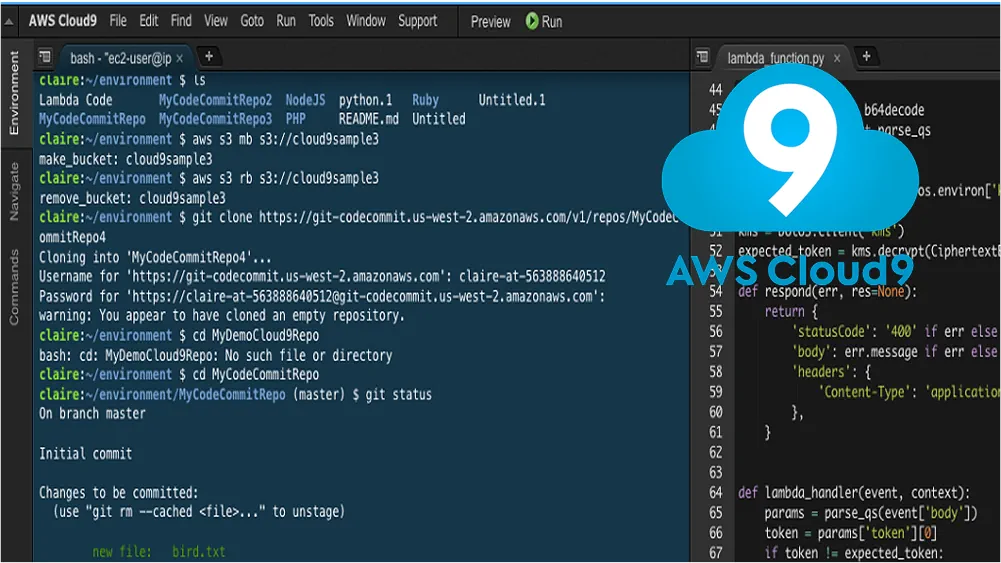Click the green Run icon
This screenshot has width=1001, height=563.
coord(532,21)
